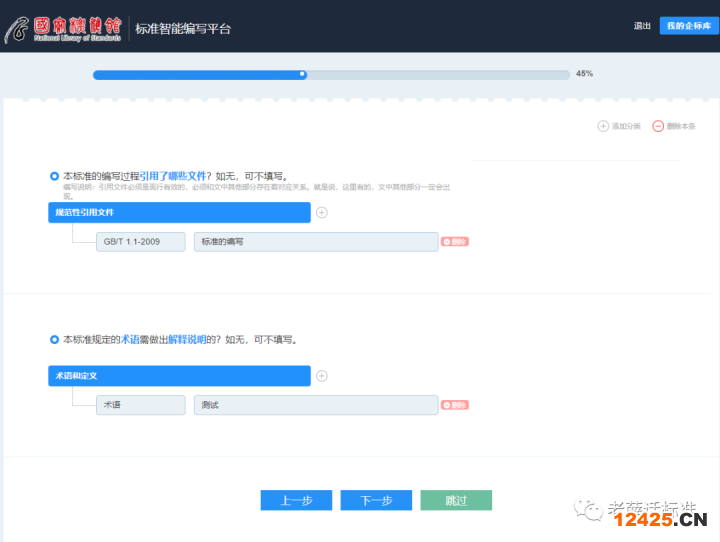Click the 测试 definition input field

click(x=315, y=405)
